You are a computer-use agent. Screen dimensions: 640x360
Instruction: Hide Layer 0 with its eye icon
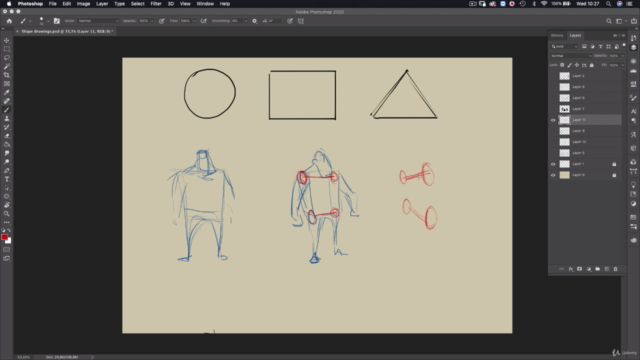(553, 175)
